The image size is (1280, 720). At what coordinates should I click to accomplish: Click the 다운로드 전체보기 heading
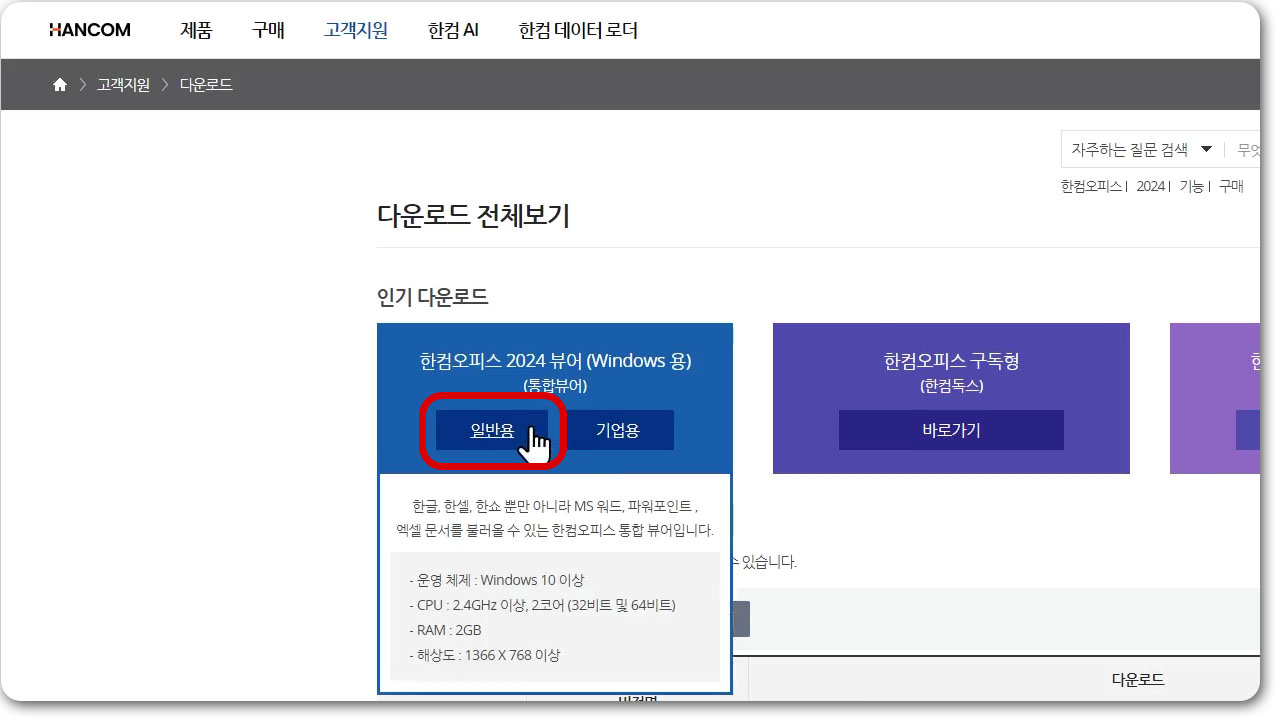pyautogui.click(x=473, y=215)
